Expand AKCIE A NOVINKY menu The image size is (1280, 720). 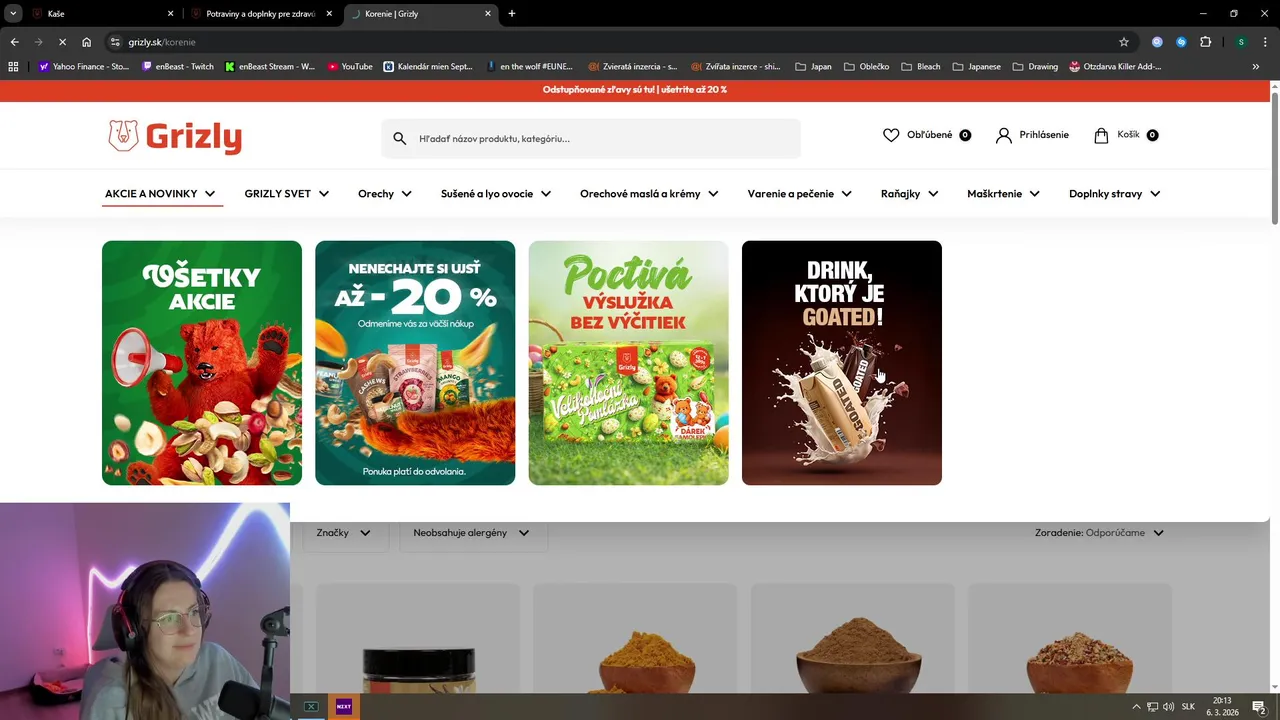coord(161,194)
